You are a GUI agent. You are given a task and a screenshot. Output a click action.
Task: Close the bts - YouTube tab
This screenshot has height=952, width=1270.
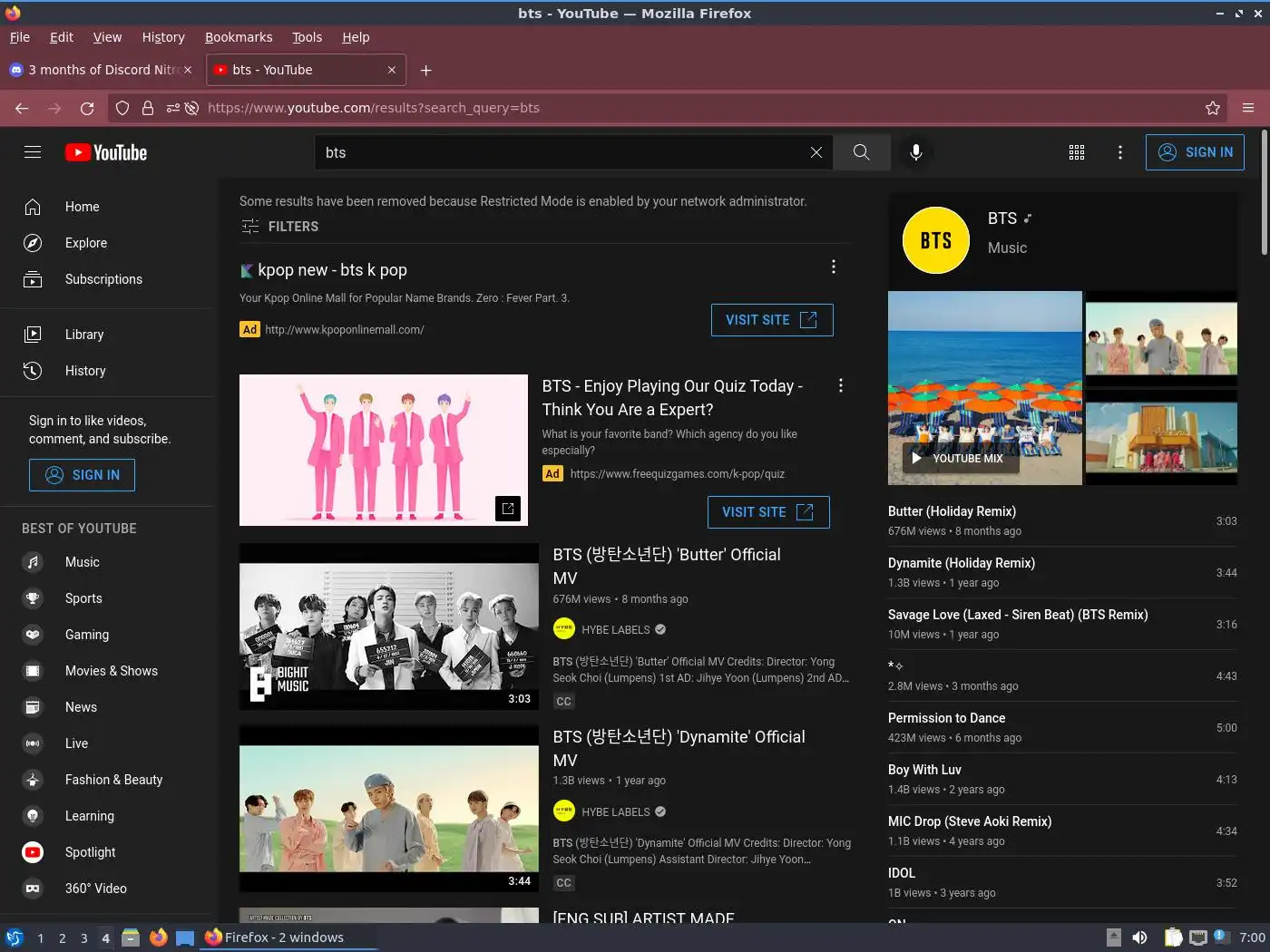pyautogui.click(x=392, y=70)
